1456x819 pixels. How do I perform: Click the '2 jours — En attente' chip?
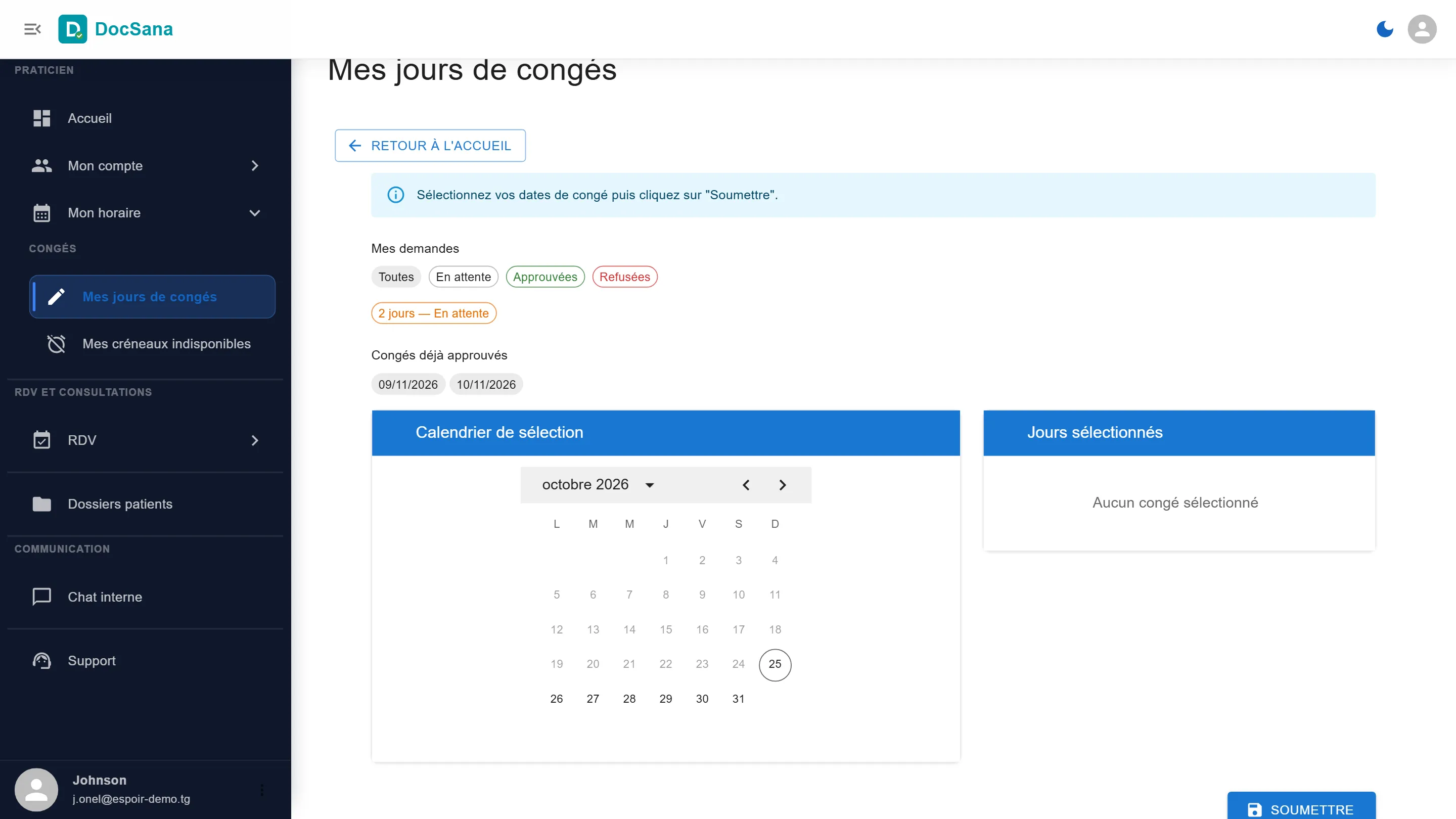pyautogui.click(x=434, y=313)
